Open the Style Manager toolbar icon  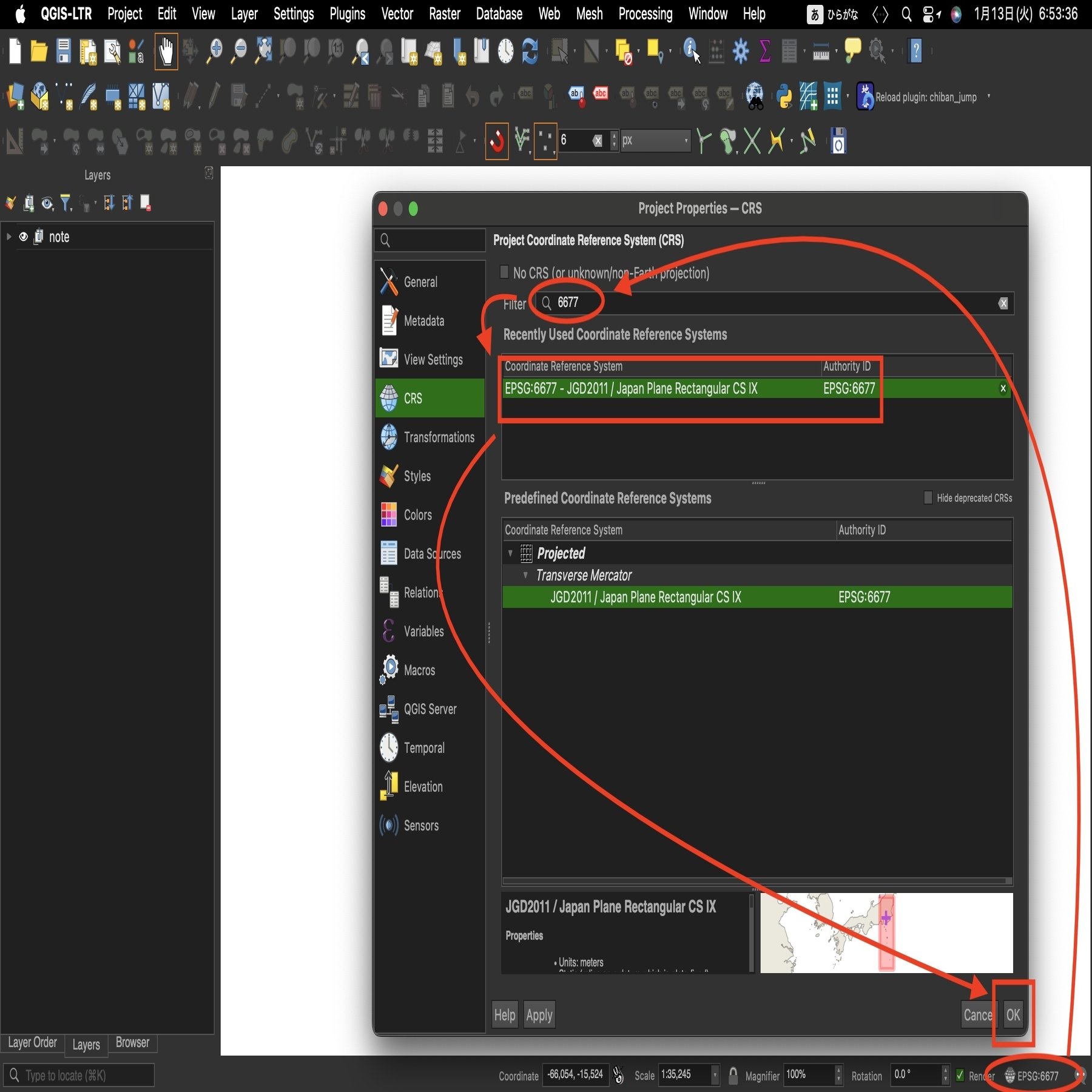click(136, 52)
